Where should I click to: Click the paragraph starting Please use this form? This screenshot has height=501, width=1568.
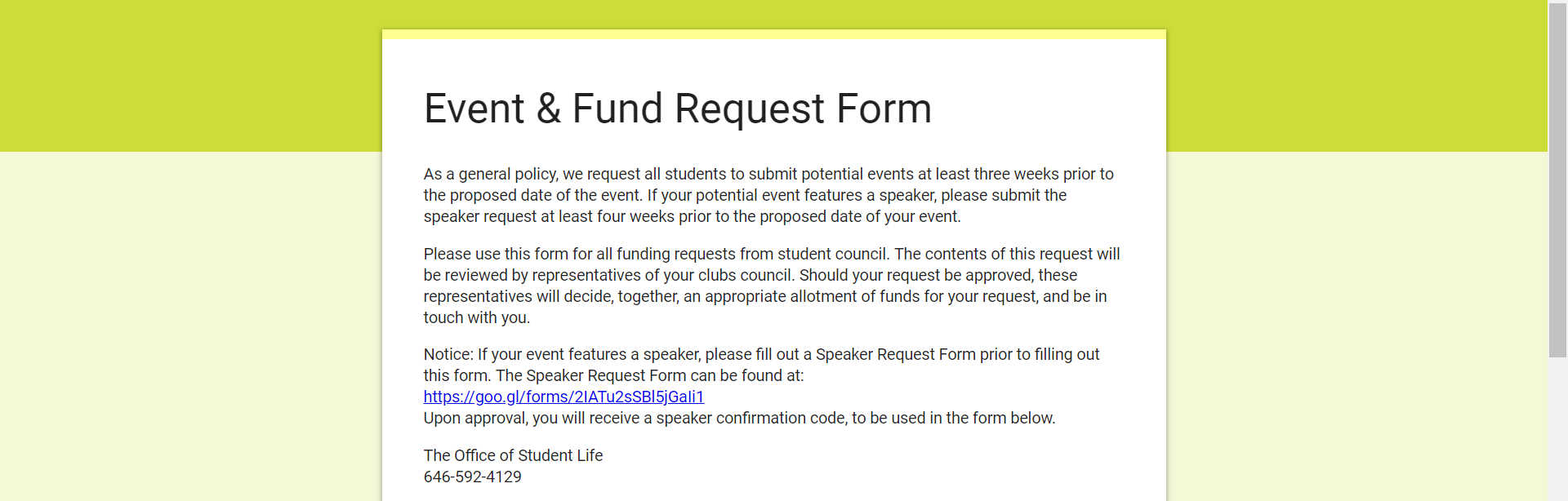(x=772, y=286)
